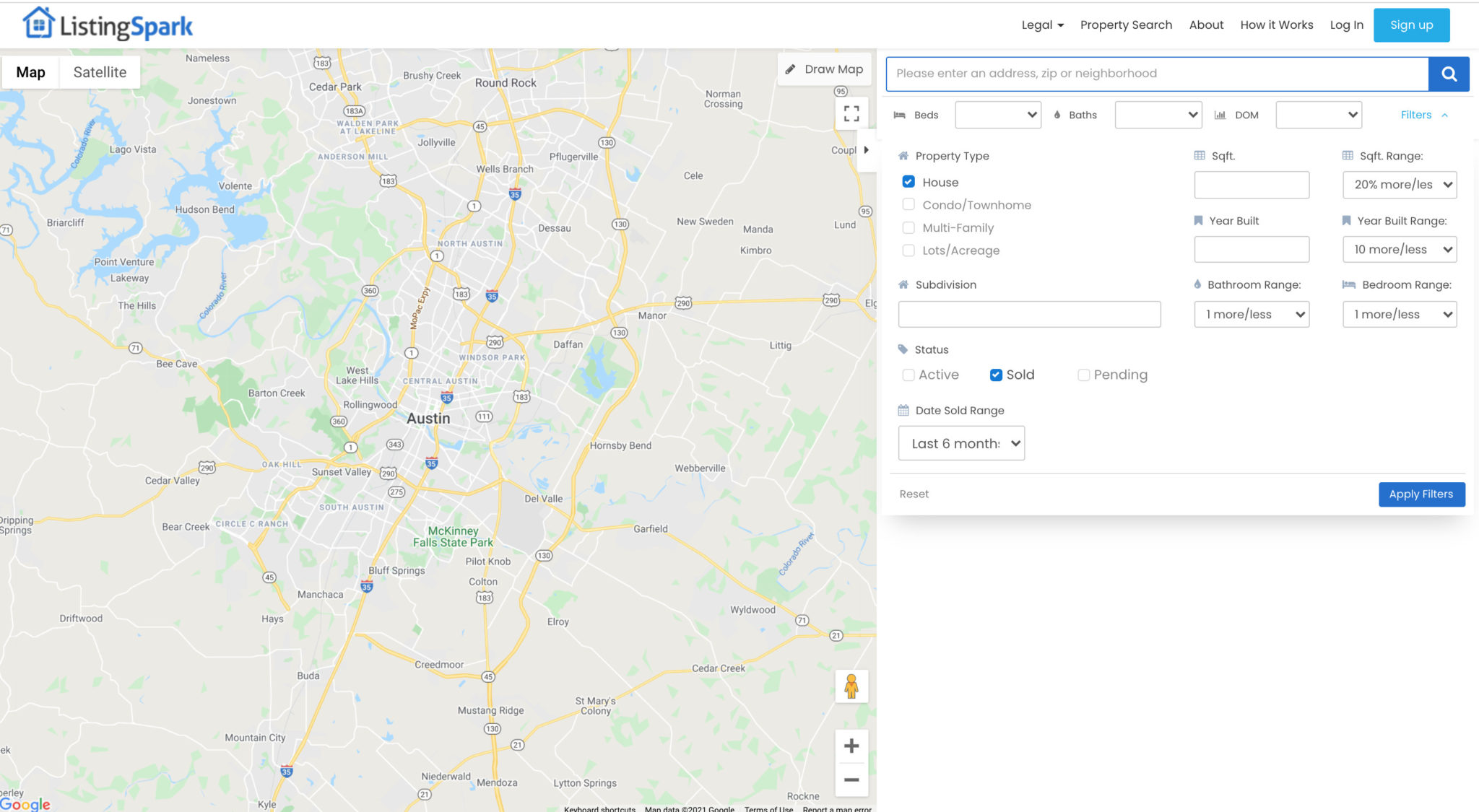Zoom out on the map
This screenshot has height=812, width=1479.
[x=851, y=780]
